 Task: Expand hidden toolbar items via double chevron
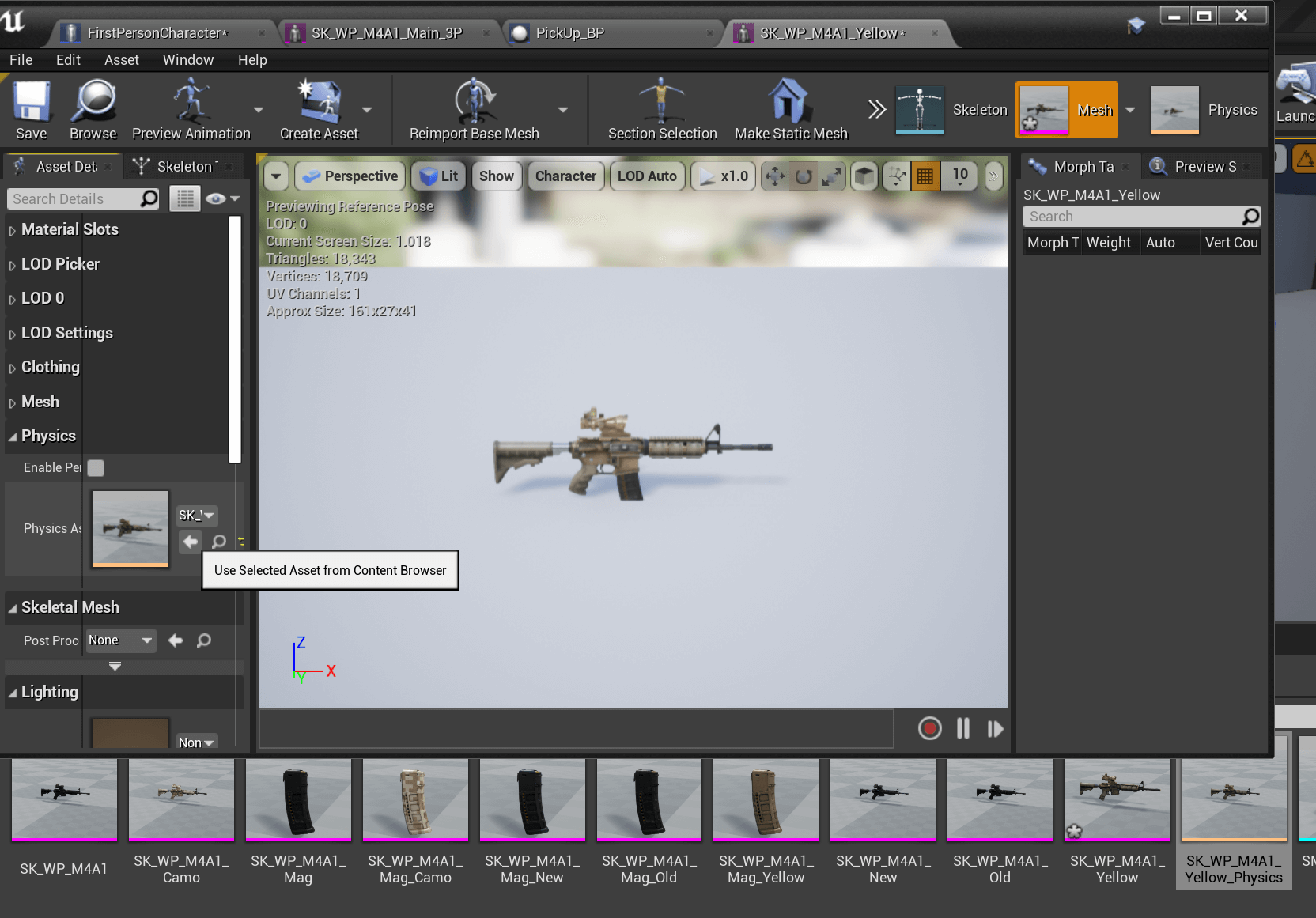click(876, 109)
